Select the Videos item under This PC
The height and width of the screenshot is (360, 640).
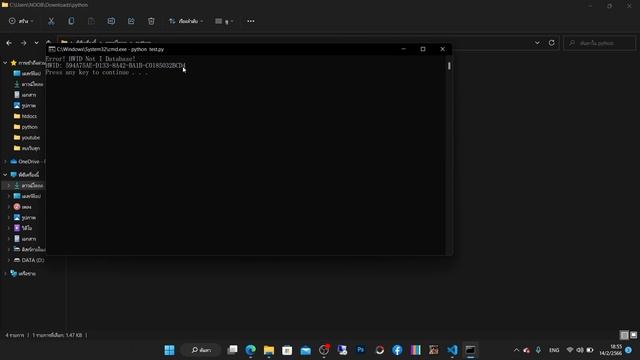pyautogui.click(x=23, y=228)
